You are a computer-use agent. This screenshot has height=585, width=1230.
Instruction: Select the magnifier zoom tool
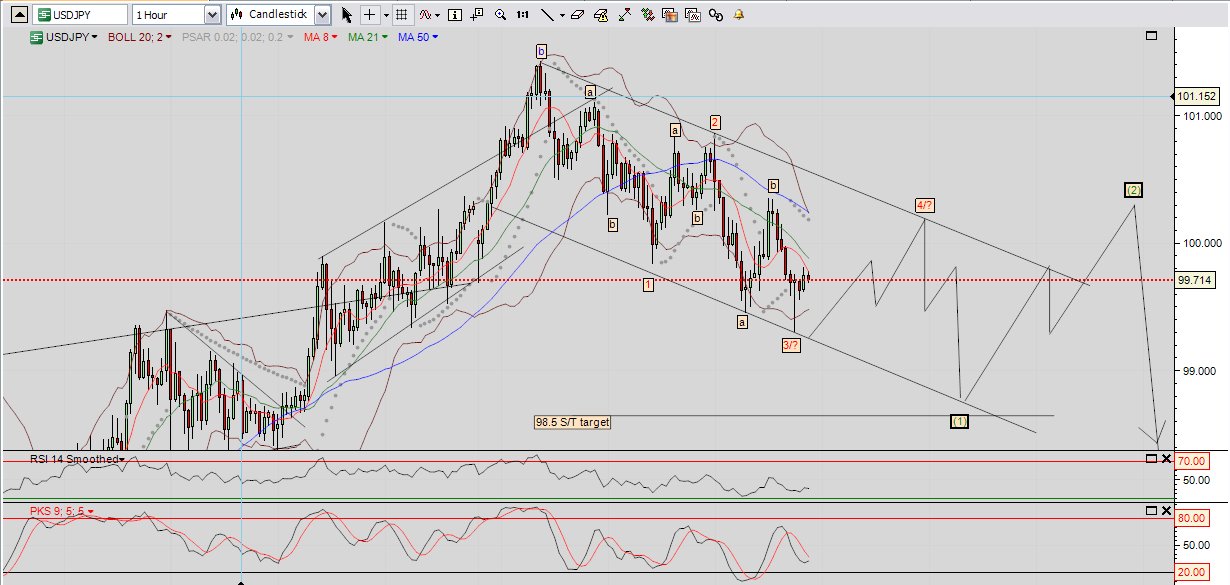[x=500, y=15]
